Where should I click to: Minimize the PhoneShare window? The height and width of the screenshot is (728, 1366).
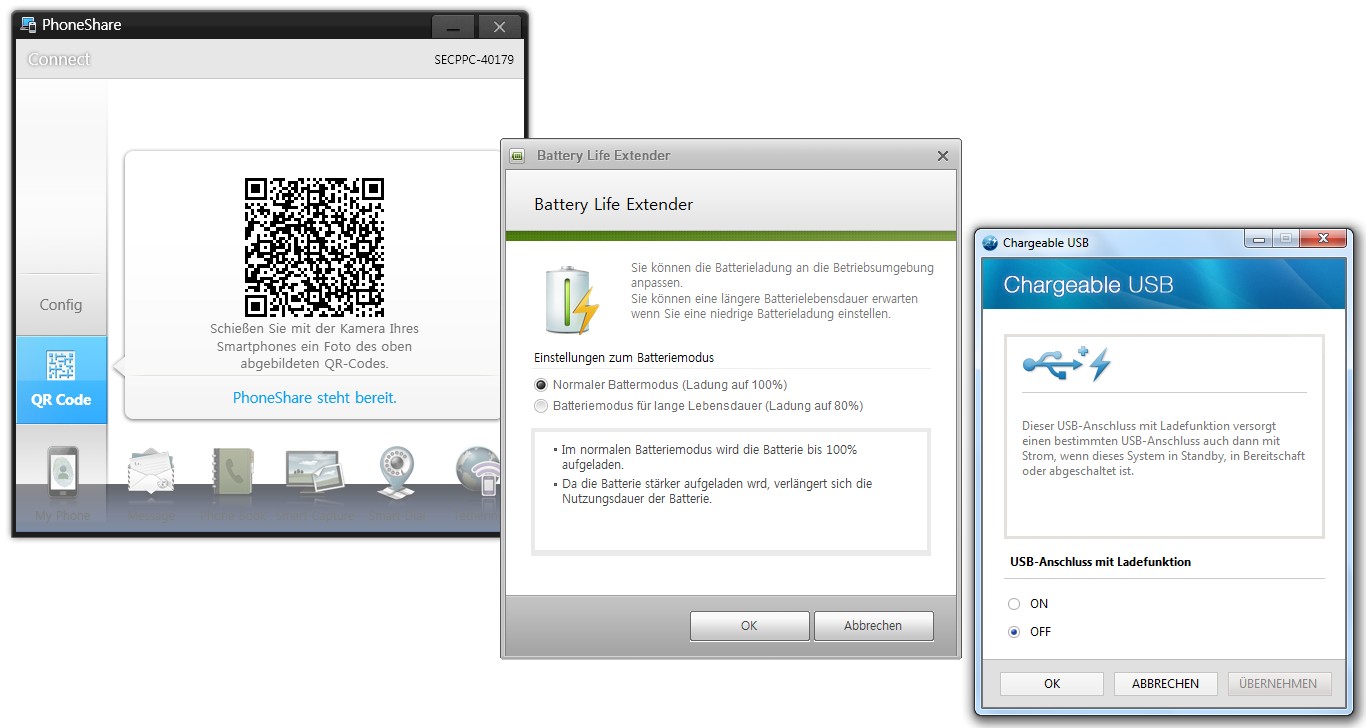pyautogui.click(x=454, y=26)
